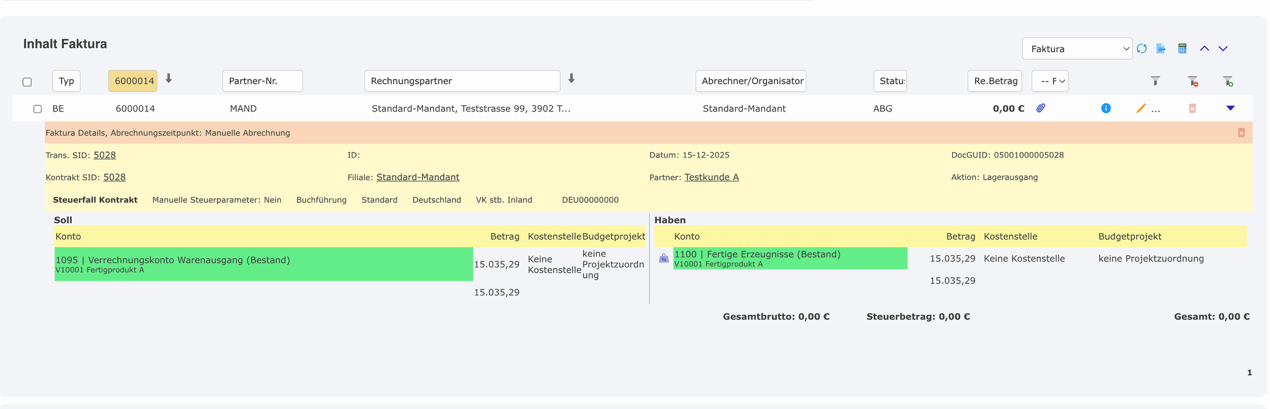This screenshot has height=409, width=1270.
Task: Open the Standard-Mandant Filiale link
Action: pos(417,177)
